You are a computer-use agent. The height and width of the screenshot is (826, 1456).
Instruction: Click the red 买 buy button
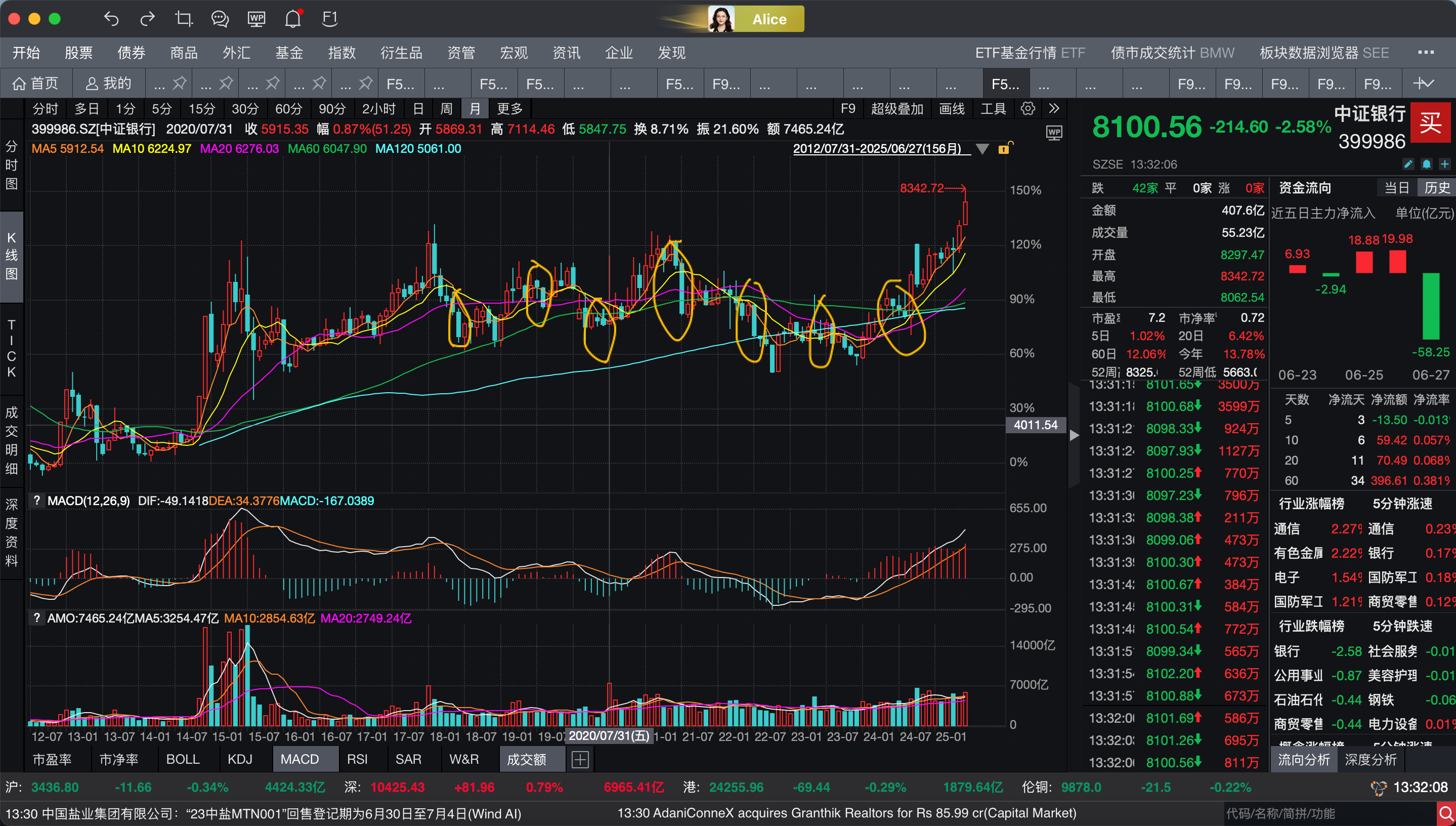(1430, 122)
